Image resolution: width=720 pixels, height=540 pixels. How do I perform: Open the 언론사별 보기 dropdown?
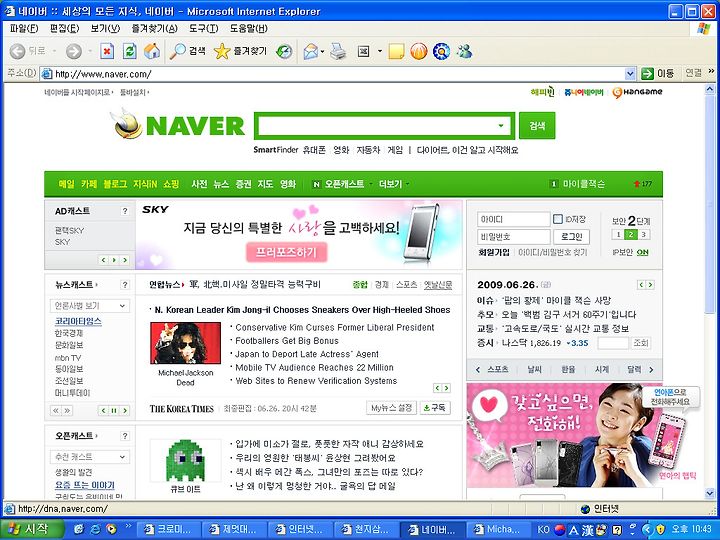coord(90,306)
